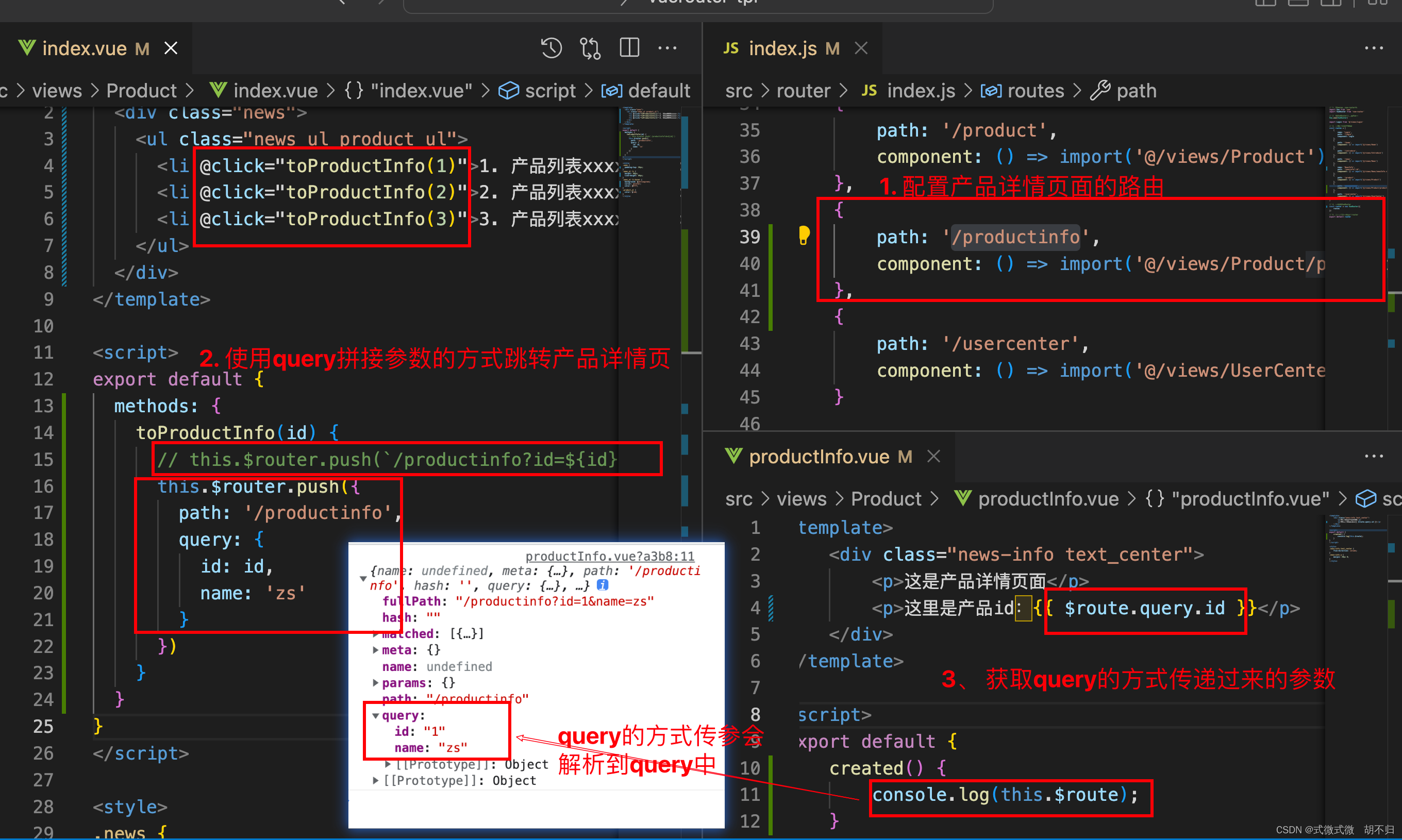Collapse the query object in the console

[375, 716]
